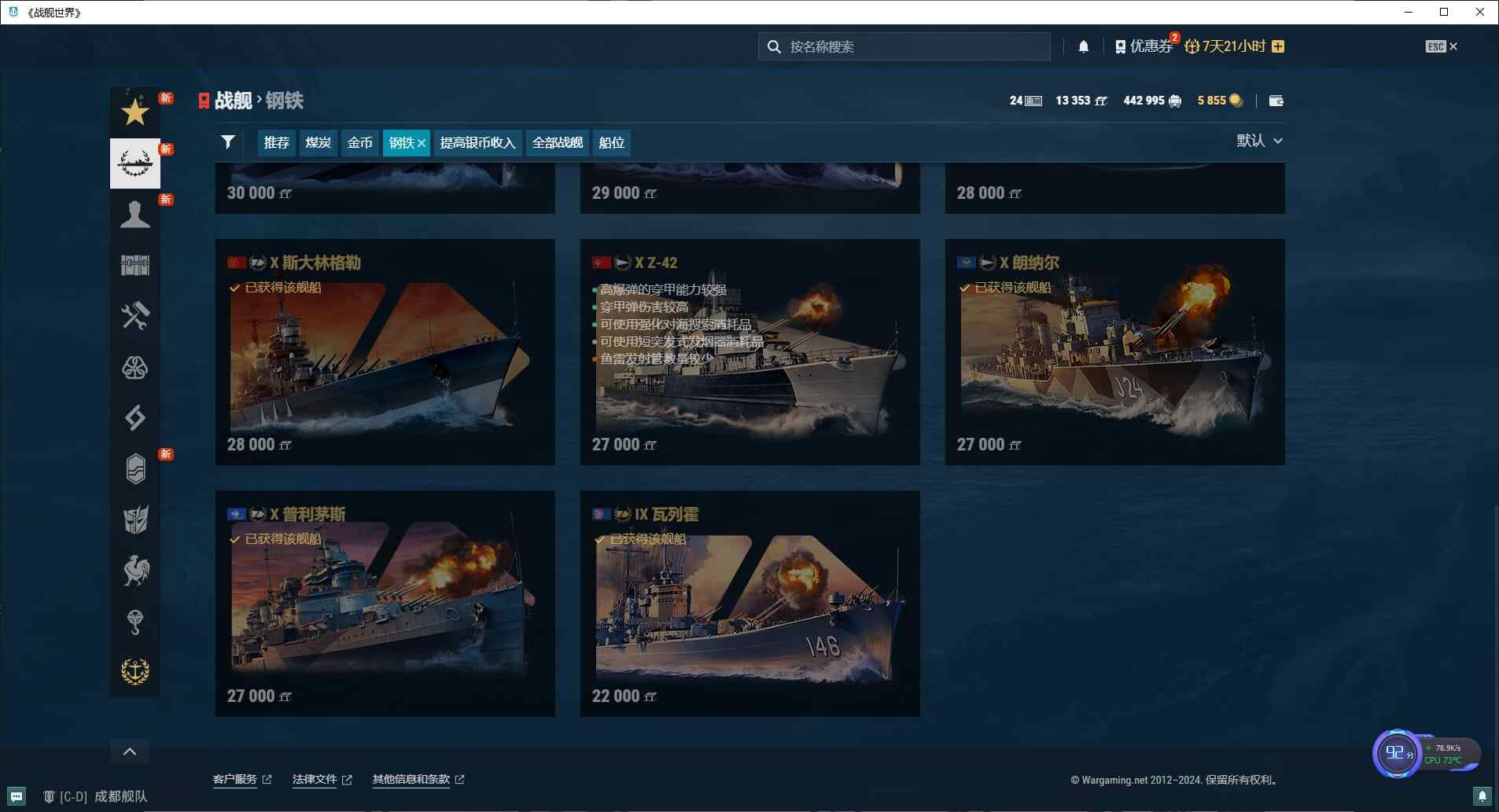Viewport: 1499px width, 812px height.
Task: Open the notification bell icon
Action: tap(1083, 46)
